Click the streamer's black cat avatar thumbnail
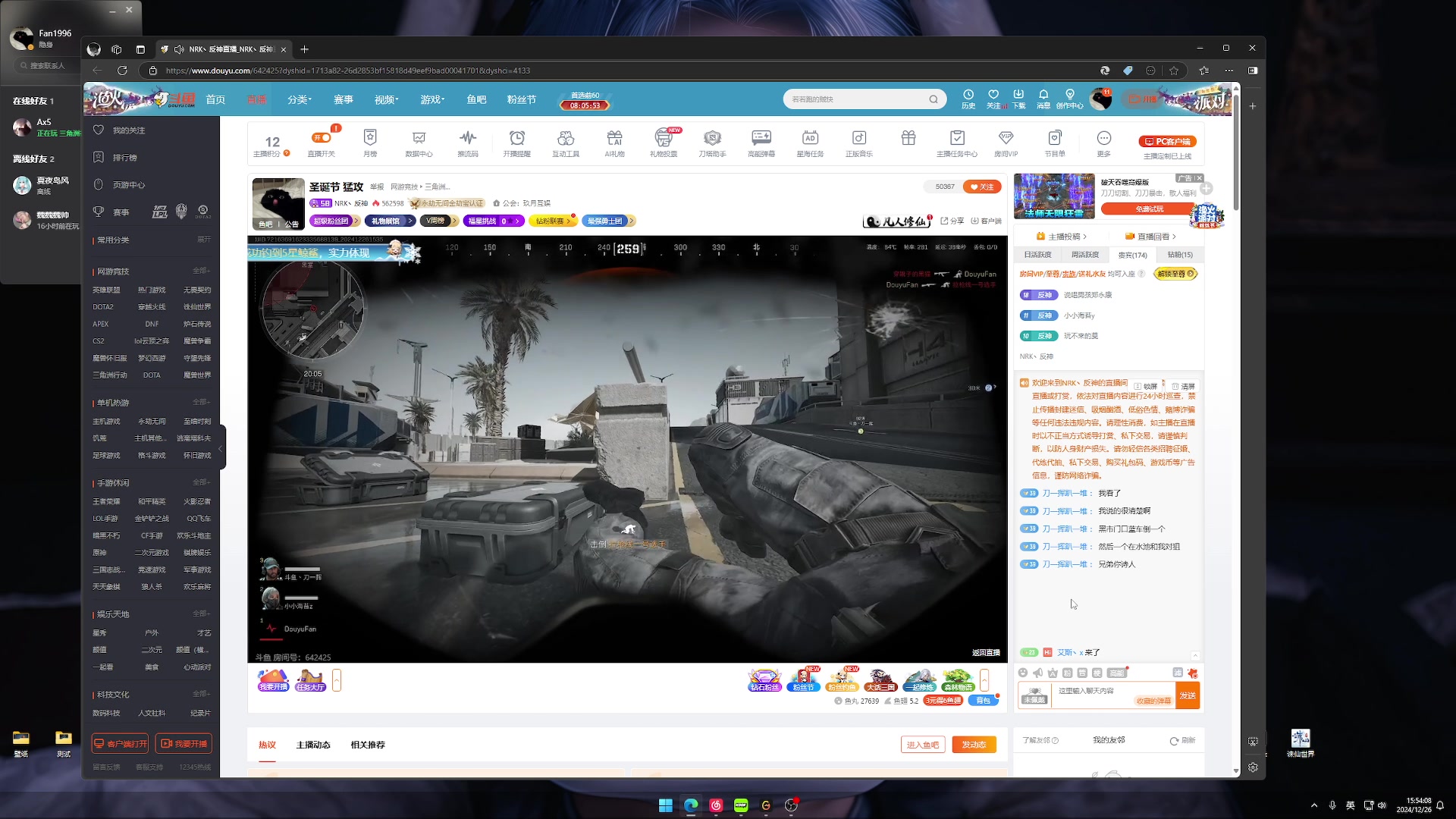This screenshot has width=1456, height=819. click(278, 204)
